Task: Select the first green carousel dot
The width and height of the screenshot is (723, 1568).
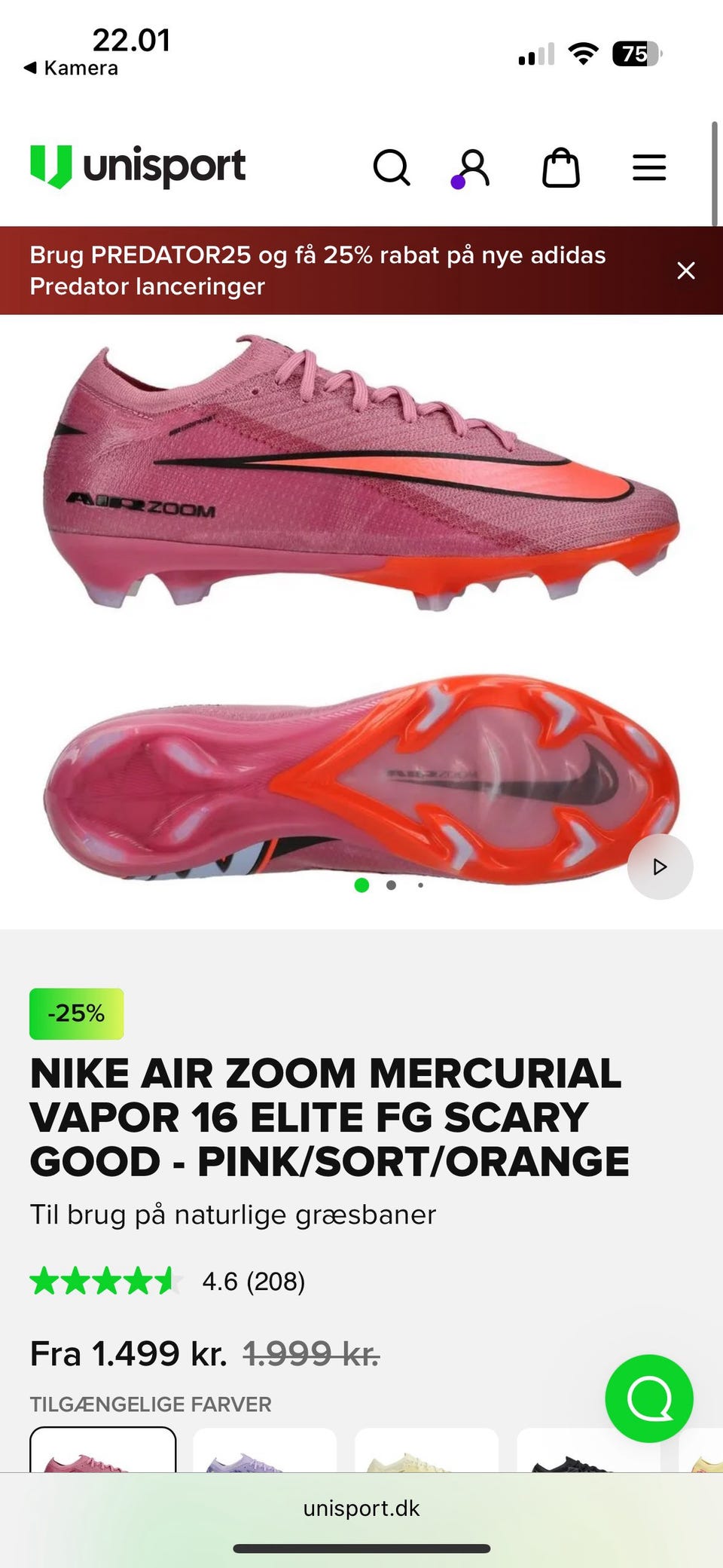Action: [361, 885]
